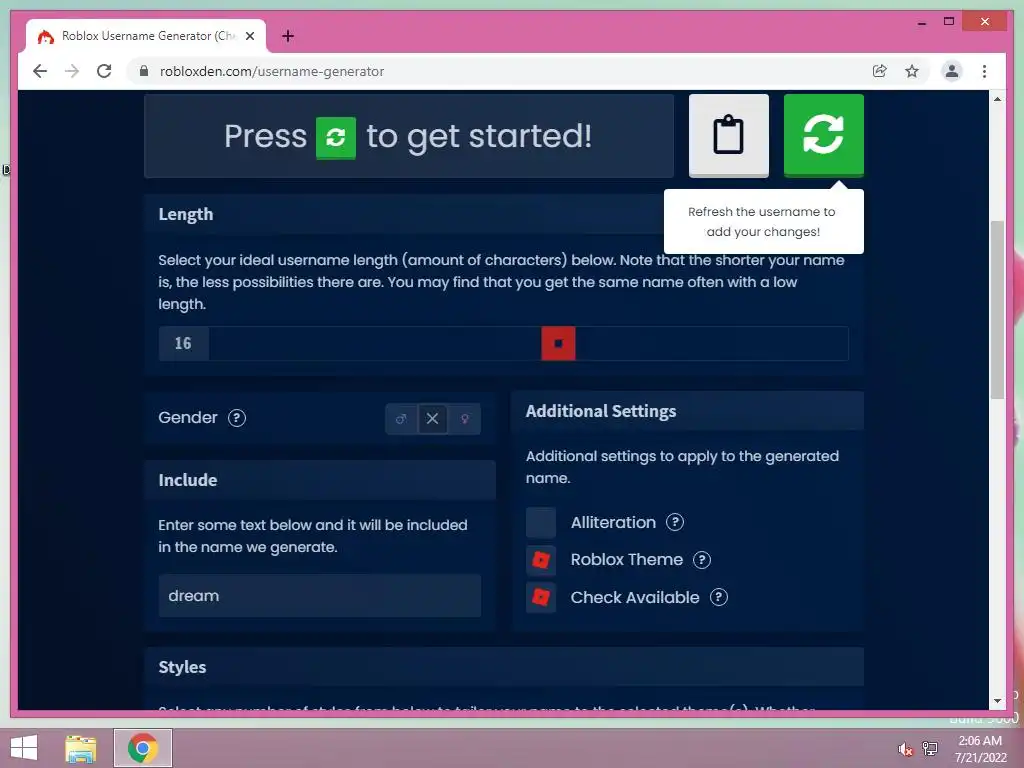Open the Roblox Theme help icon
Image resolution: width=1024 pixels, height=768 pixels.
coord(702,560)
